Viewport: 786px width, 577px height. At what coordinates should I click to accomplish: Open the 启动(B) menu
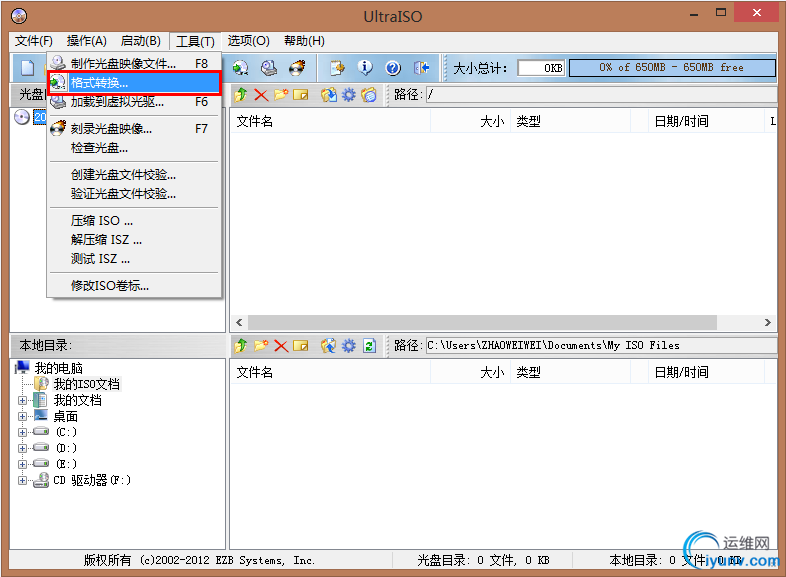(x=141, y=41)
